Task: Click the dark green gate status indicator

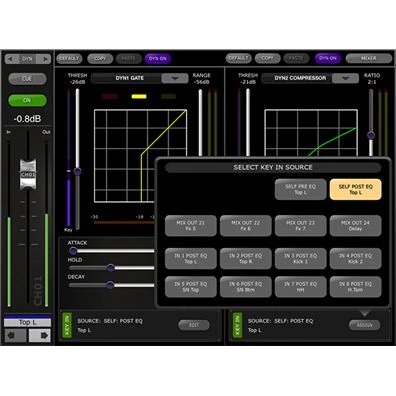Action: [168, 97]
